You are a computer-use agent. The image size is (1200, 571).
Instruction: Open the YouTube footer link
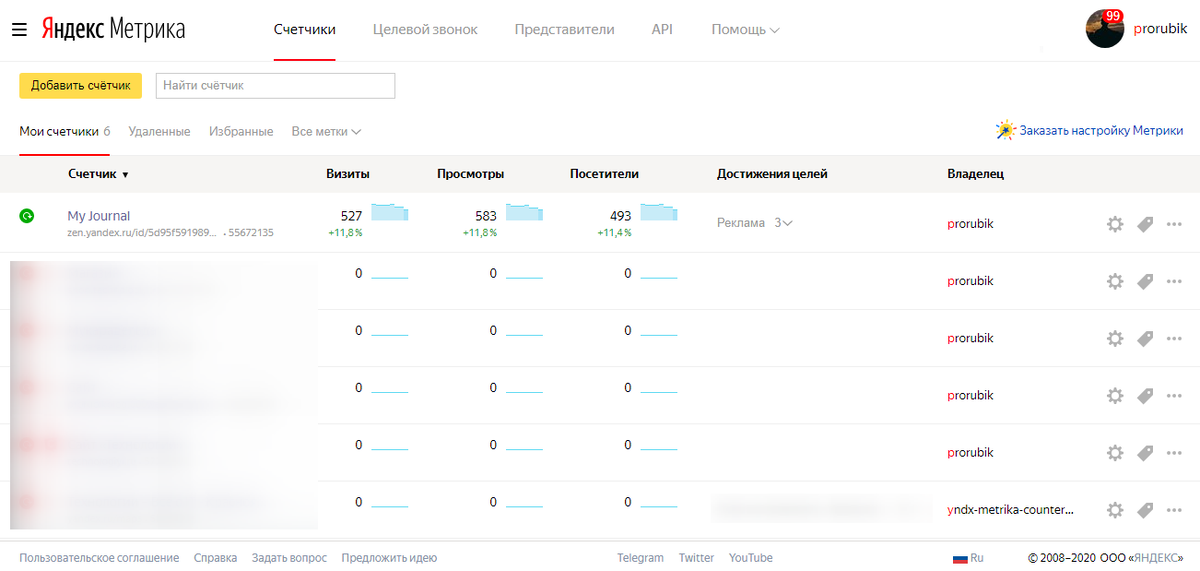[x=750, y=558]
